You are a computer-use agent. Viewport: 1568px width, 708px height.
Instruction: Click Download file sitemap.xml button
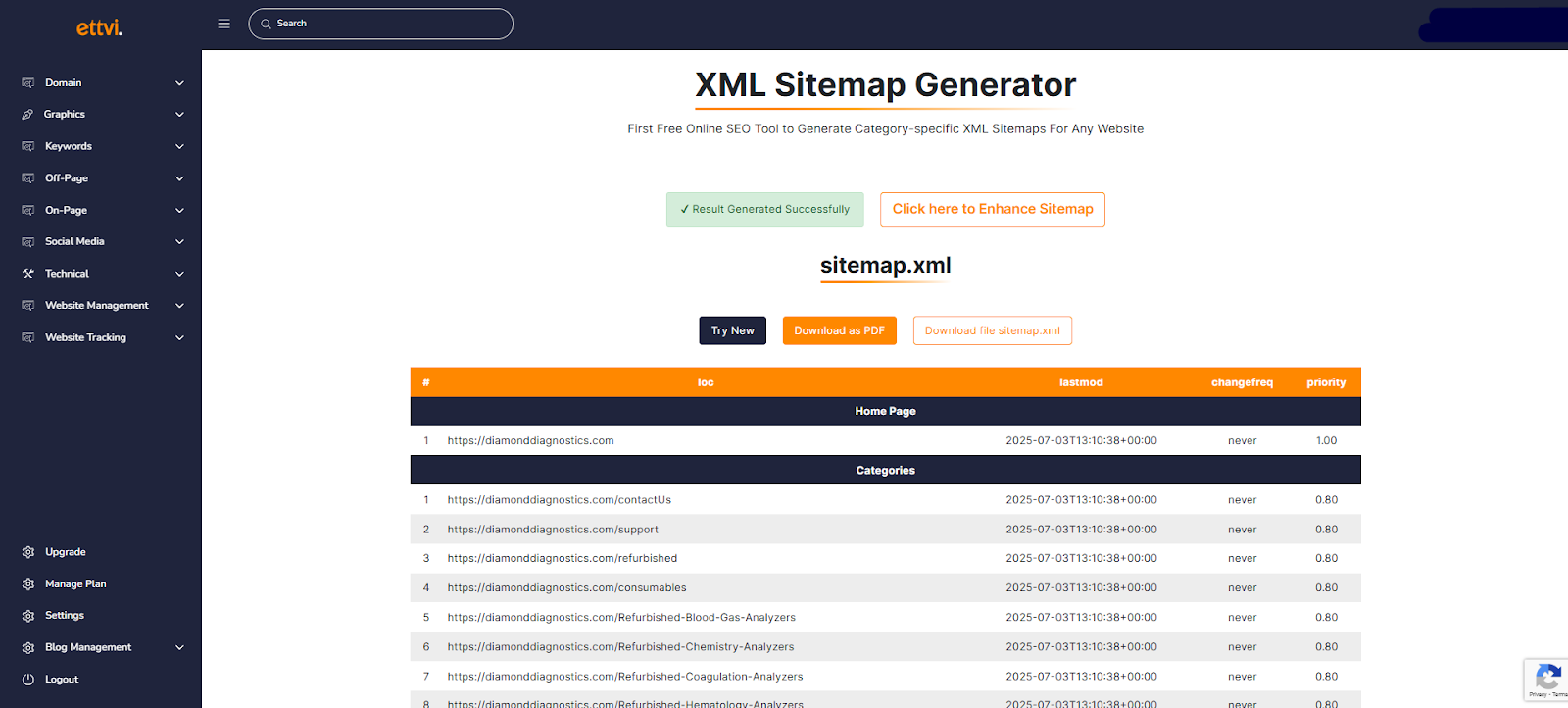tap(993, 330)
